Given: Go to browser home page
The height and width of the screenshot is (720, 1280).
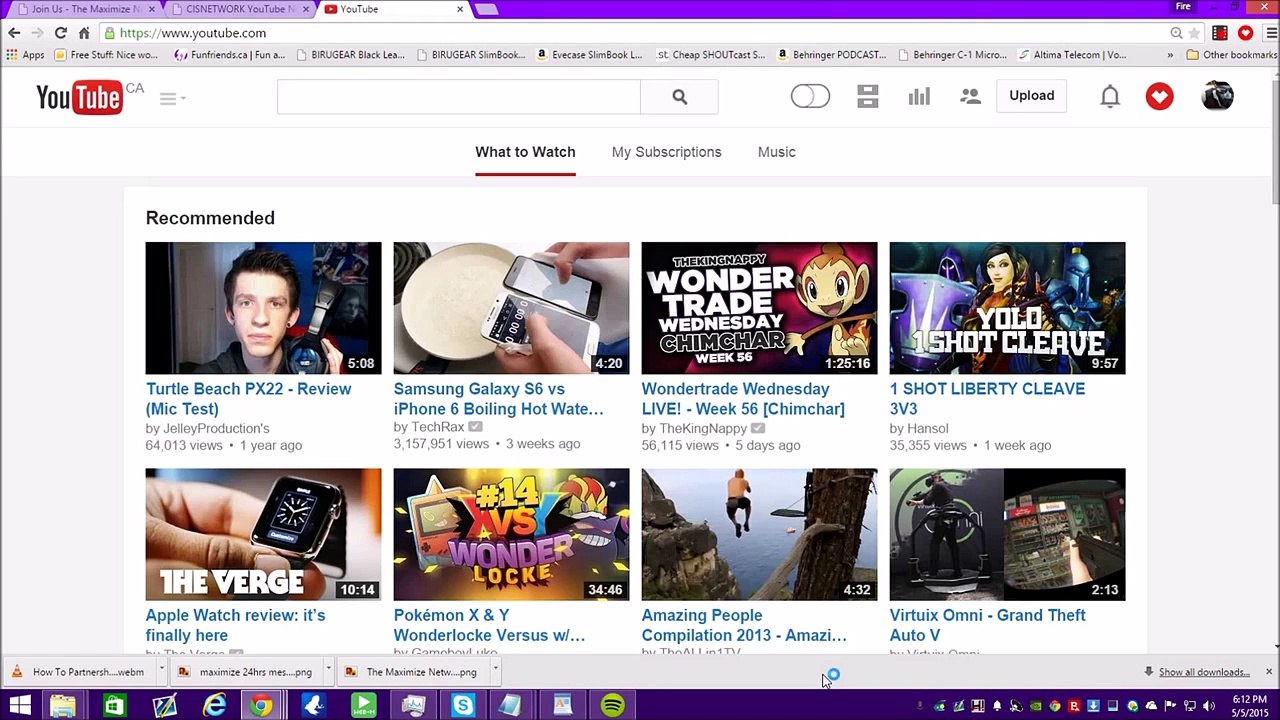Looking at the screenshot, I should click(x=85, y=33).
